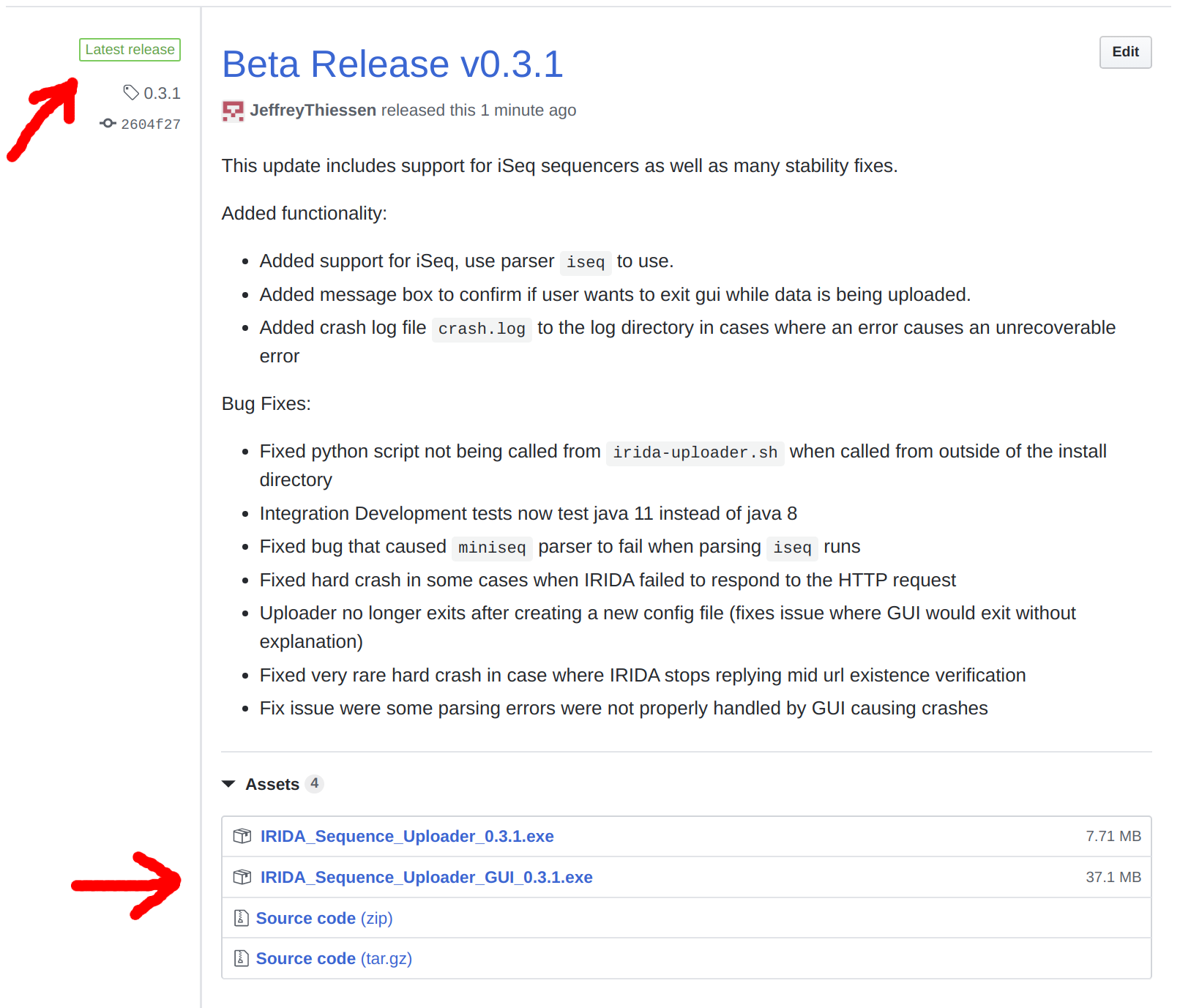
Task: Download IRIDA_Sequence_Uploader_GUI_0.3.1.exe
Action: point(427,877)
